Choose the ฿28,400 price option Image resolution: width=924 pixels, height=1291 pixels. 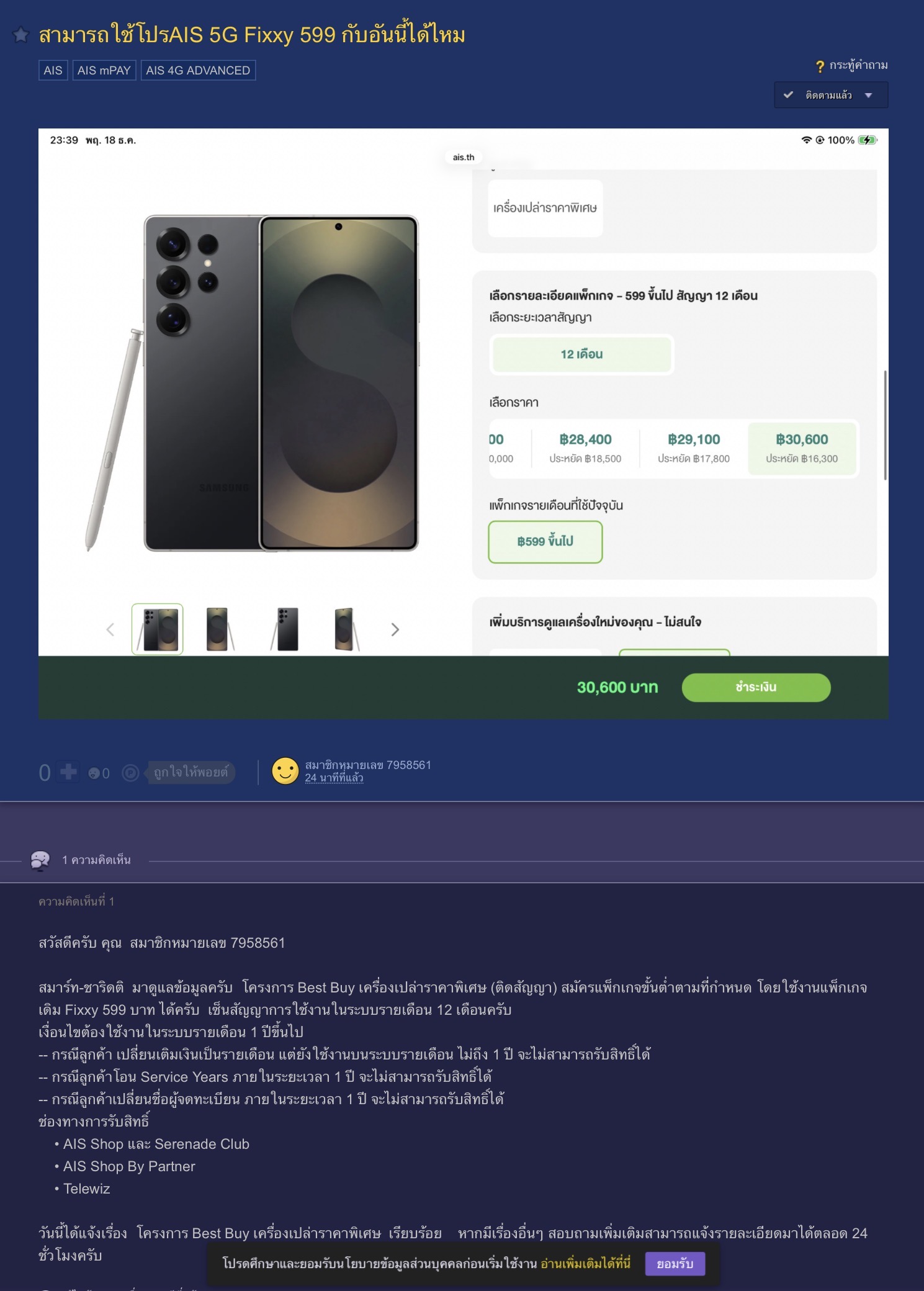point(585,448)
